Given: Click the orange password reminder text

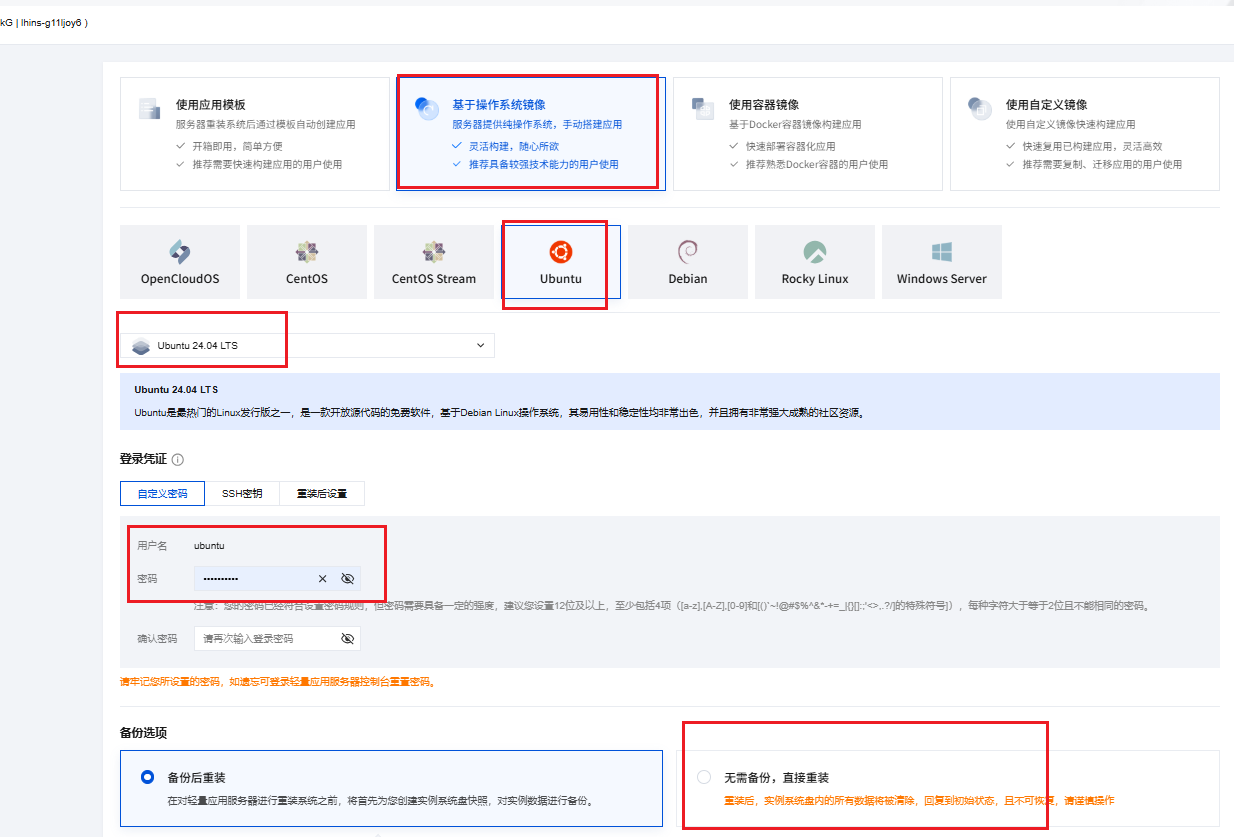Looking at the screenshot, I should point(278,682).
